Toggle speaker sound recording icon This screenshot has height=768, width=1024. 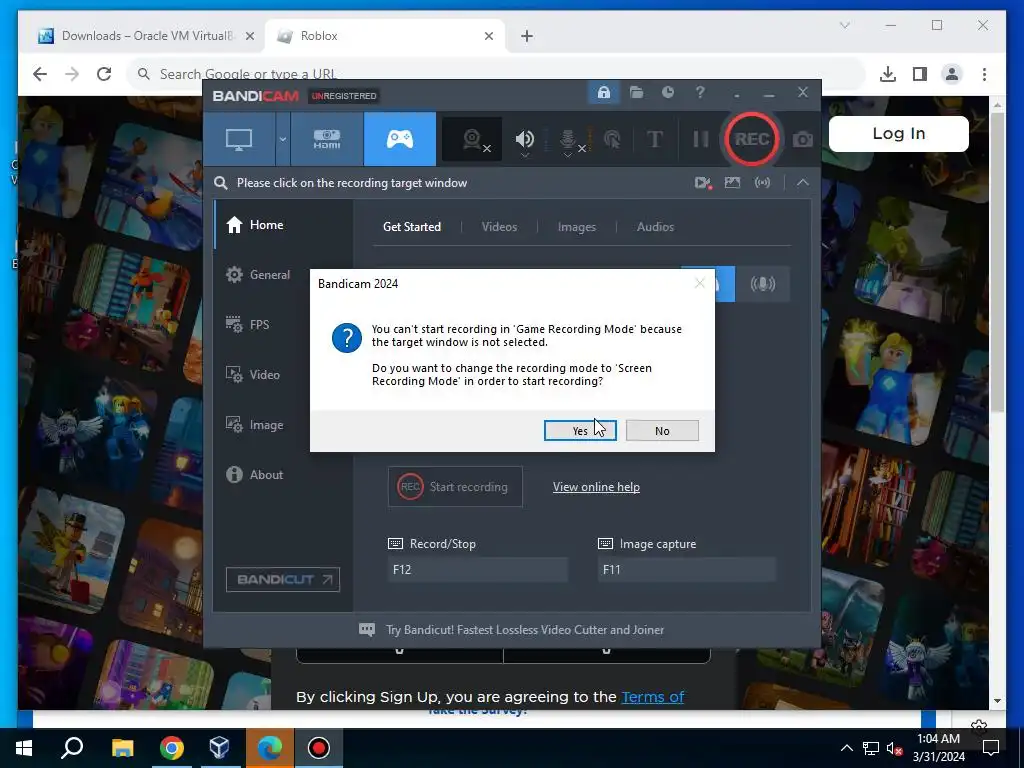click(524, 139)
